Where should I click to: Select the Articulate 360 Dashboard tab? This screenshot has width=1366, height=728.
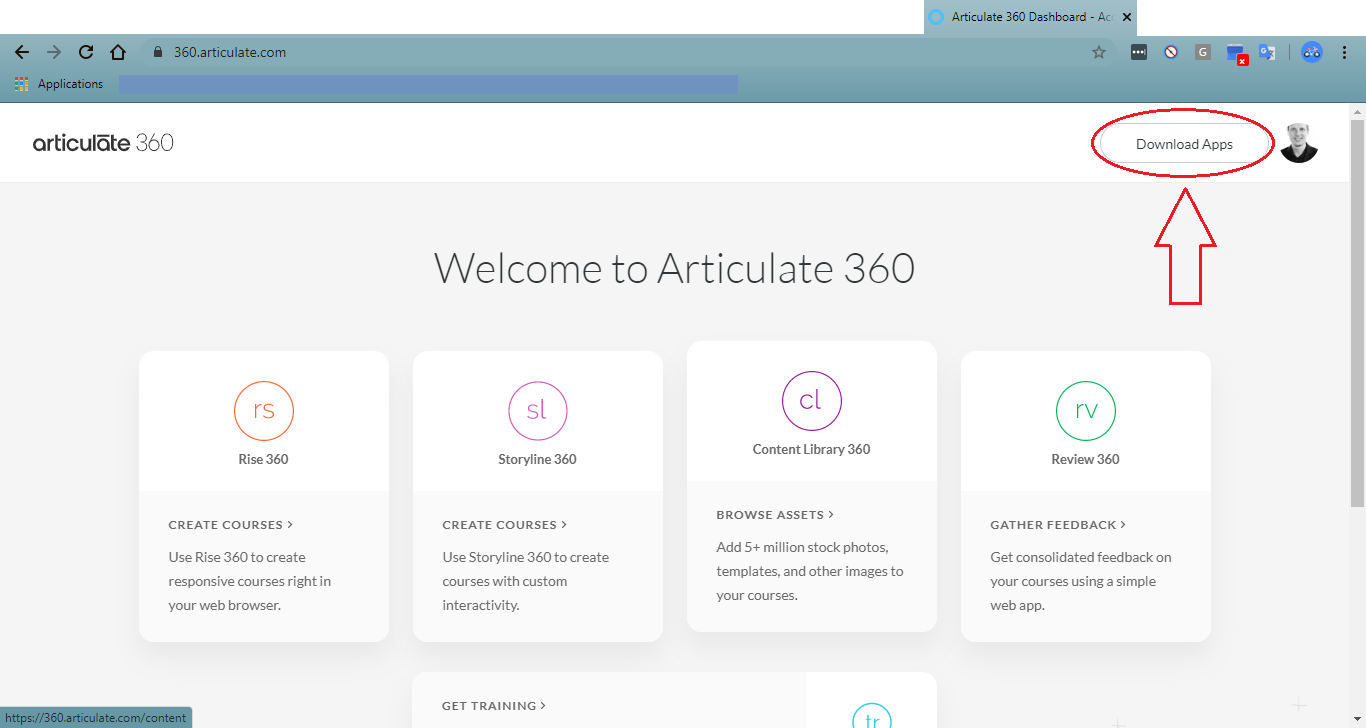1030,17
